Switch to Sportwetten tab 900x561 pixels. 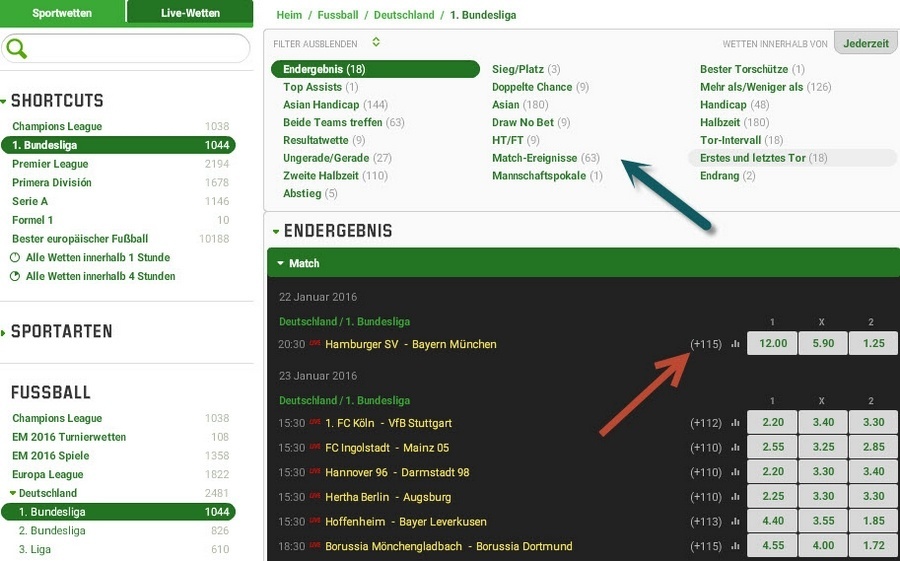(x=62, y=13)
